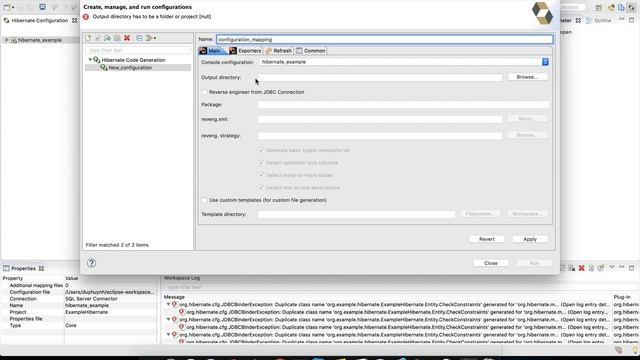Viewport: 640px width, 360px height.
Task: Switch to the Exporters tab
Action: coord(245,51)
